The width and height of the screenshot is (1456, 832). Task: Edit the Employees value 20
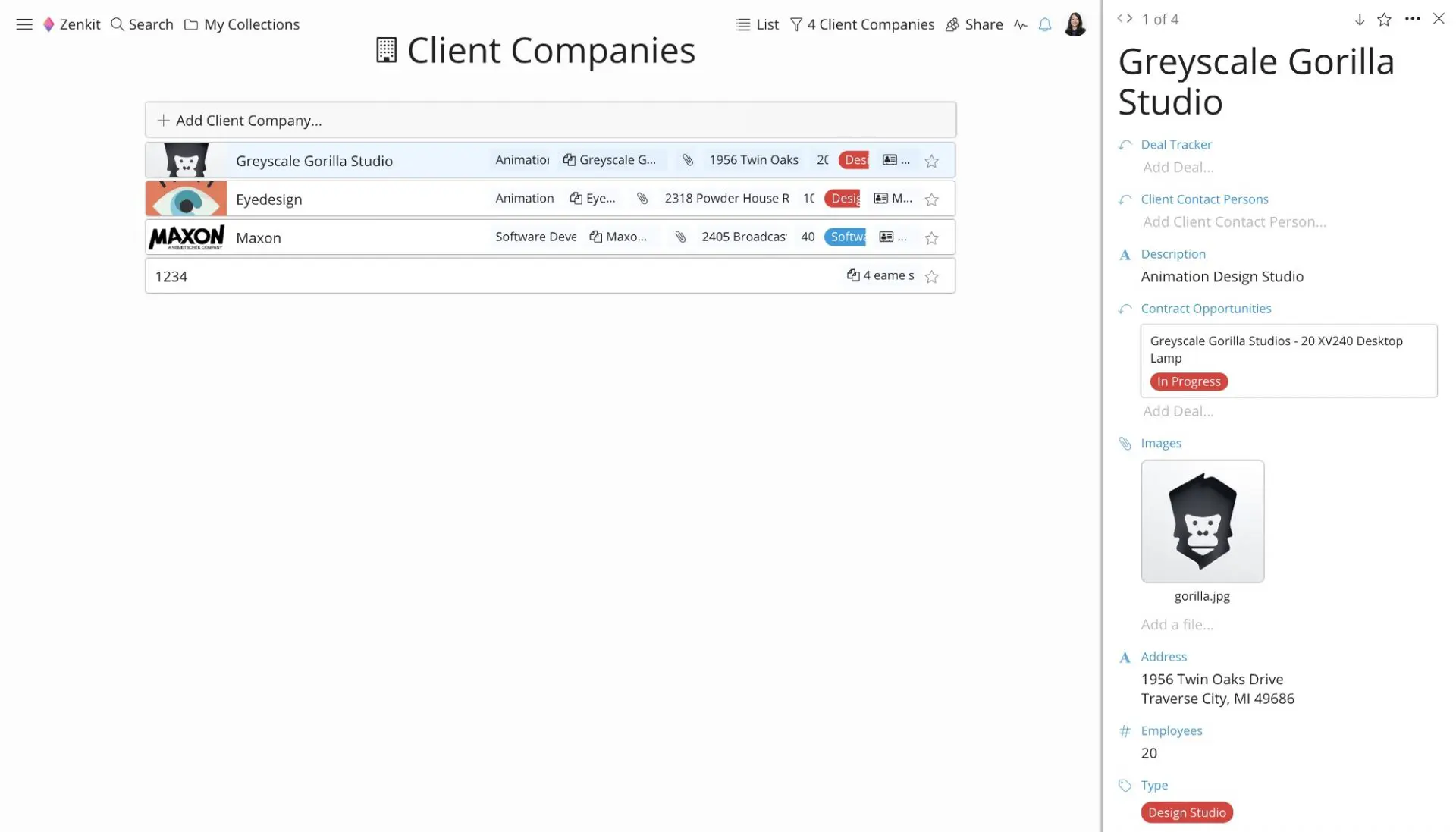click(x=1149, y=753)
